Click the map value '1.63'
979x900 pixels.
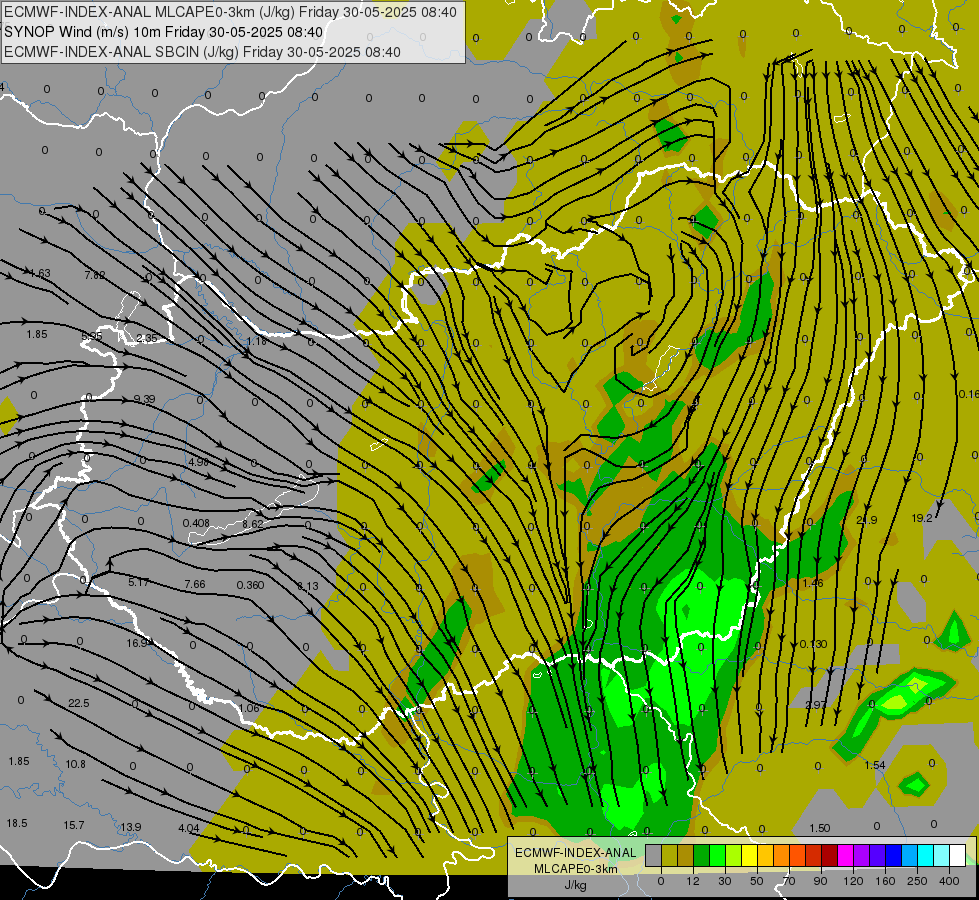[40, 274]
